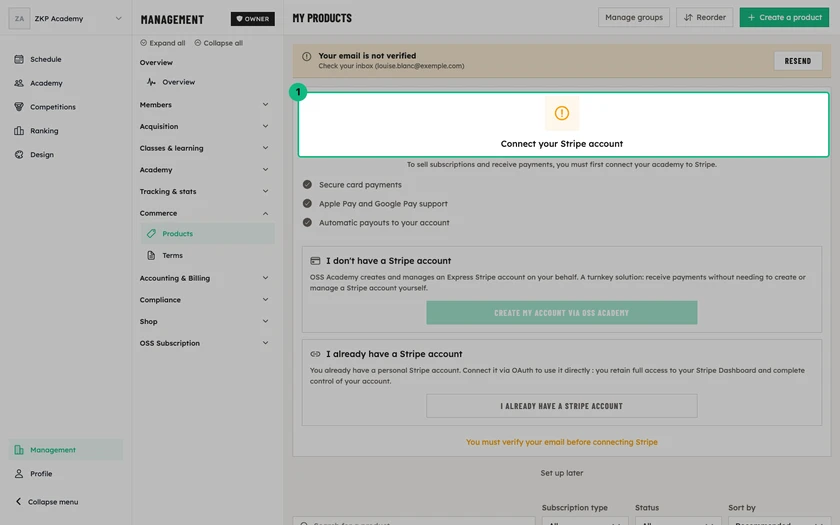840x525 pixels.
Task: Click the checkmark icon beside "Automatic payouts to your account"
Action: [307, 222]
